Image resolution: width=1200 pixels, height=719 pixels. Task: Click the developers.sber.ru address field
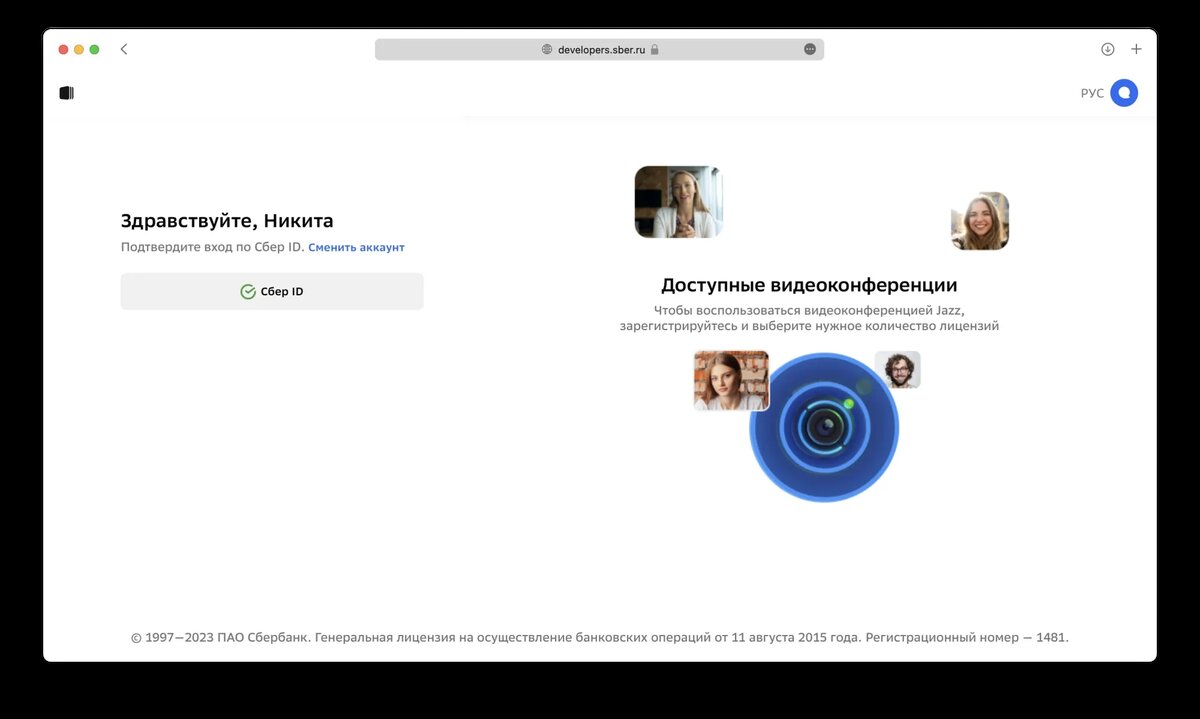click(599, 49)
